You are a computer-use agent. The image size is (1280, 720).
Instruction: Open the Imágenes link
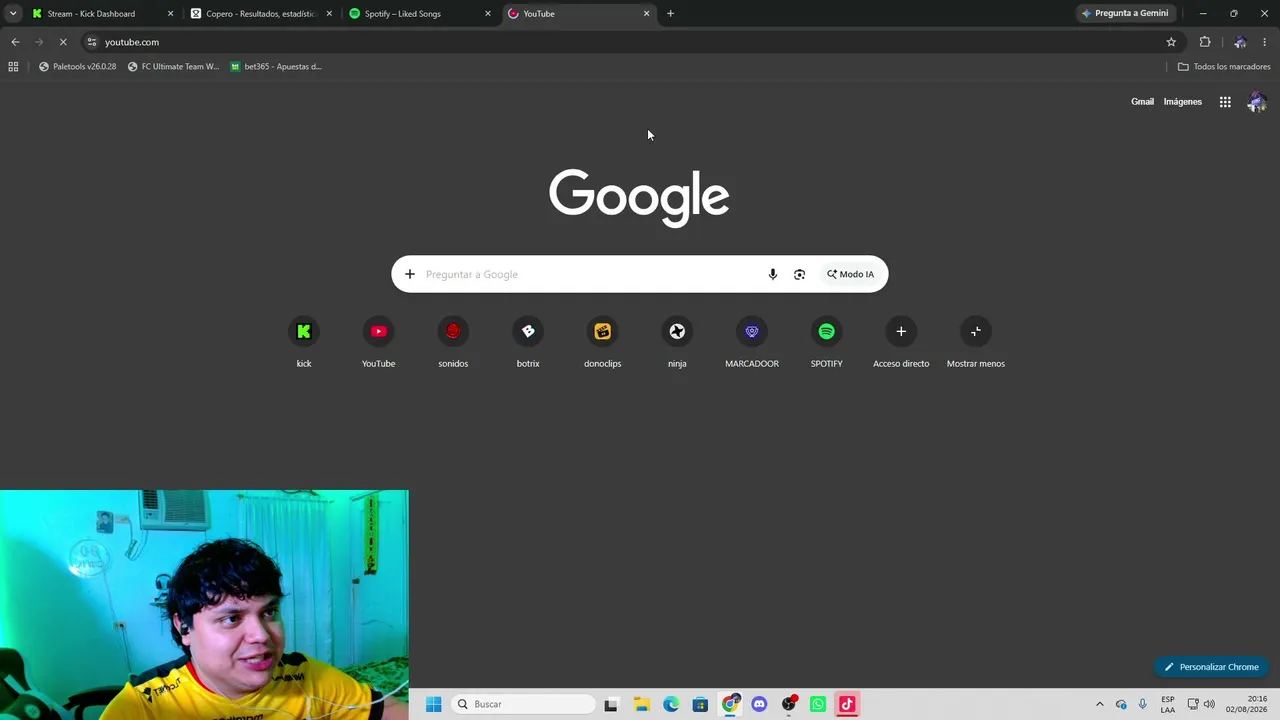point(1183,102)
